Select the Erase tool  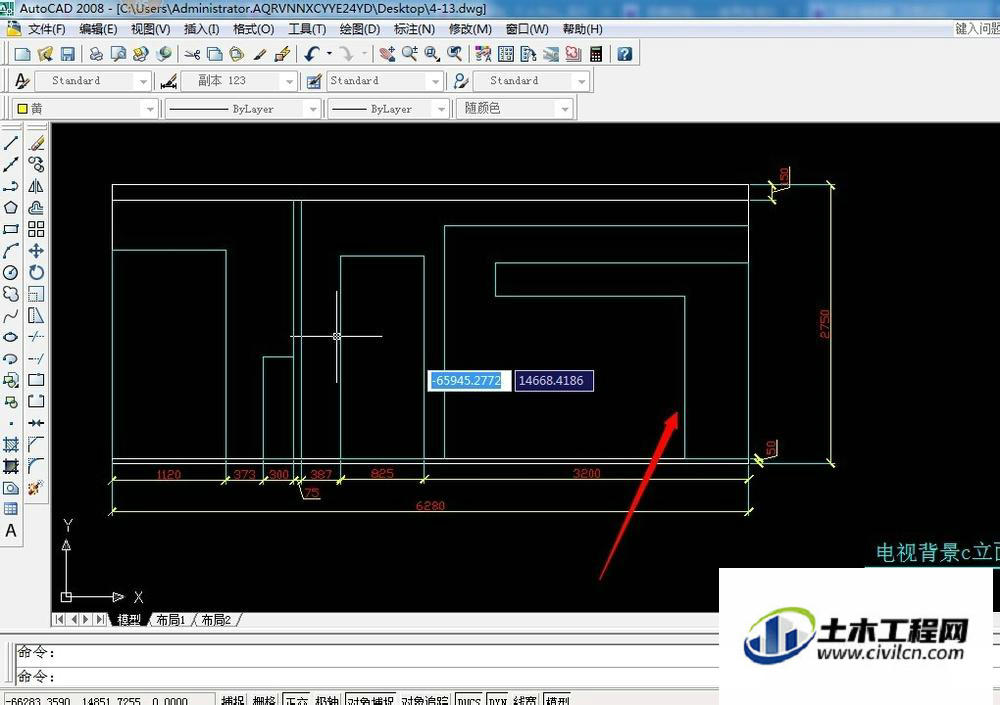tap(36, 143)
